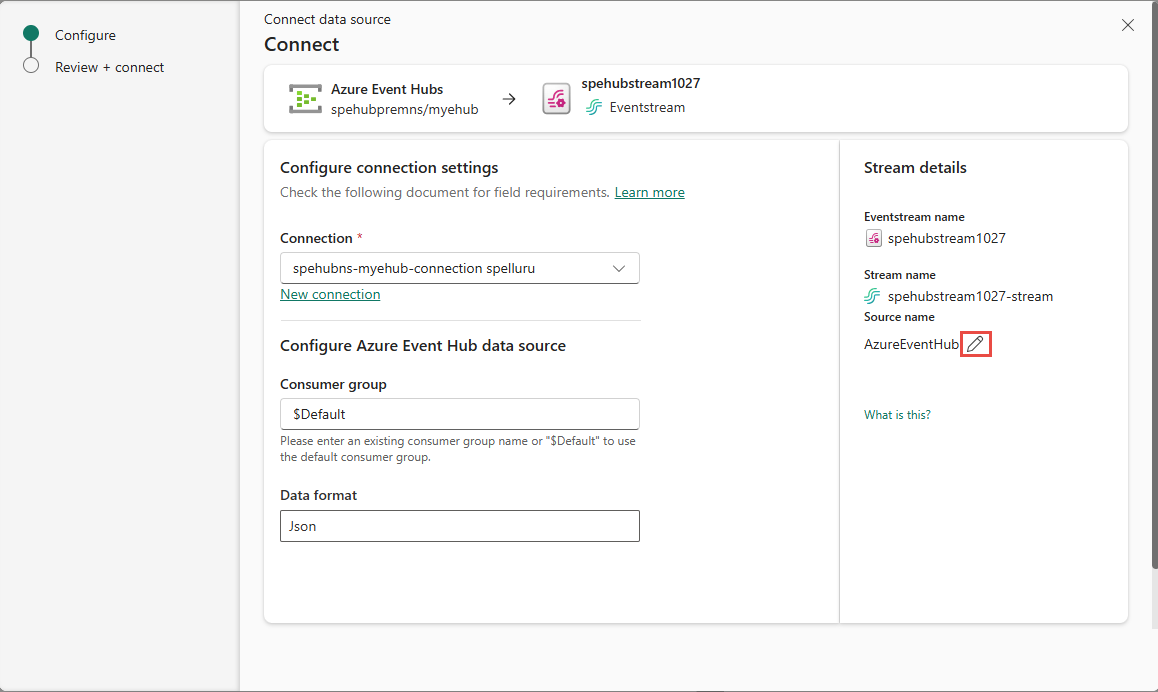This screenshot has width=1158, height=692.
Task: Open the Learn more link
Action: [649, 192]
